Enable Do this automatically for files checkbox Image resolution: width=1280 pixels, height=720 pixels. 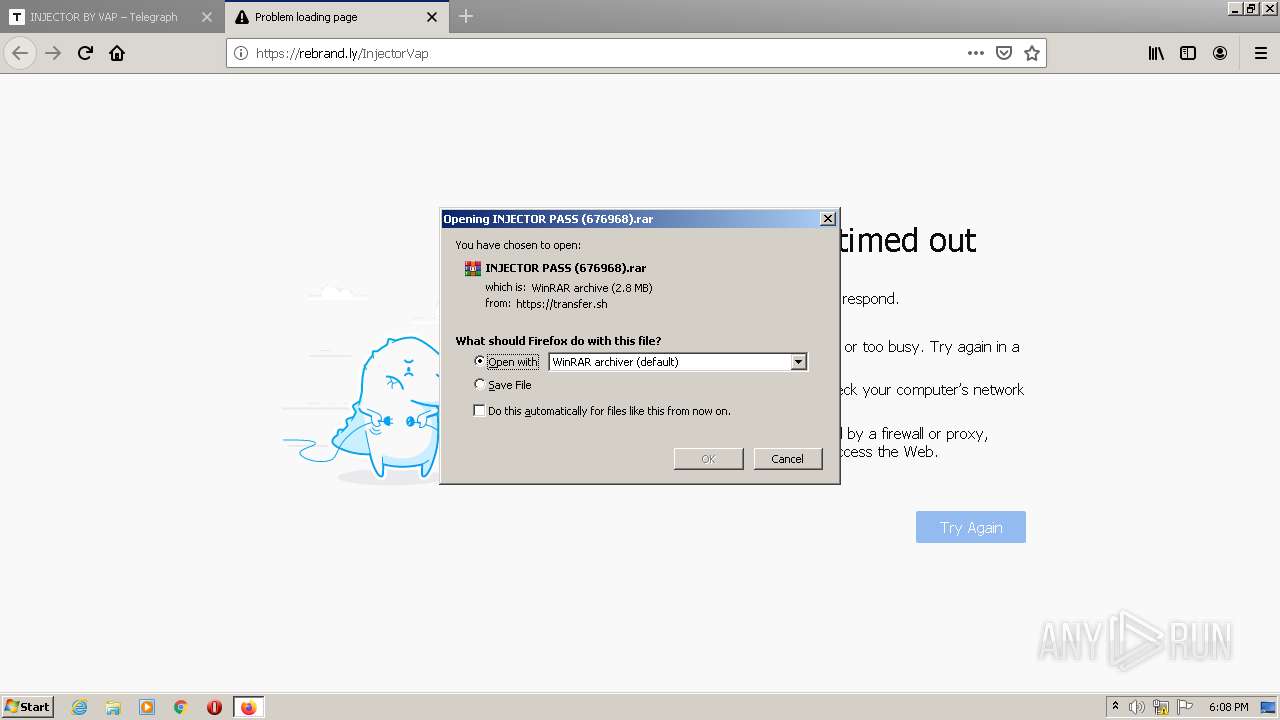coord(480,410)
